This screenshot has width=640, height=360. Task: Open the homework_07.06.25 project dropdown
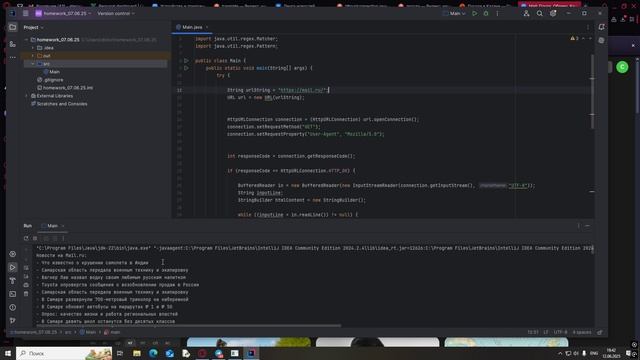63,13
